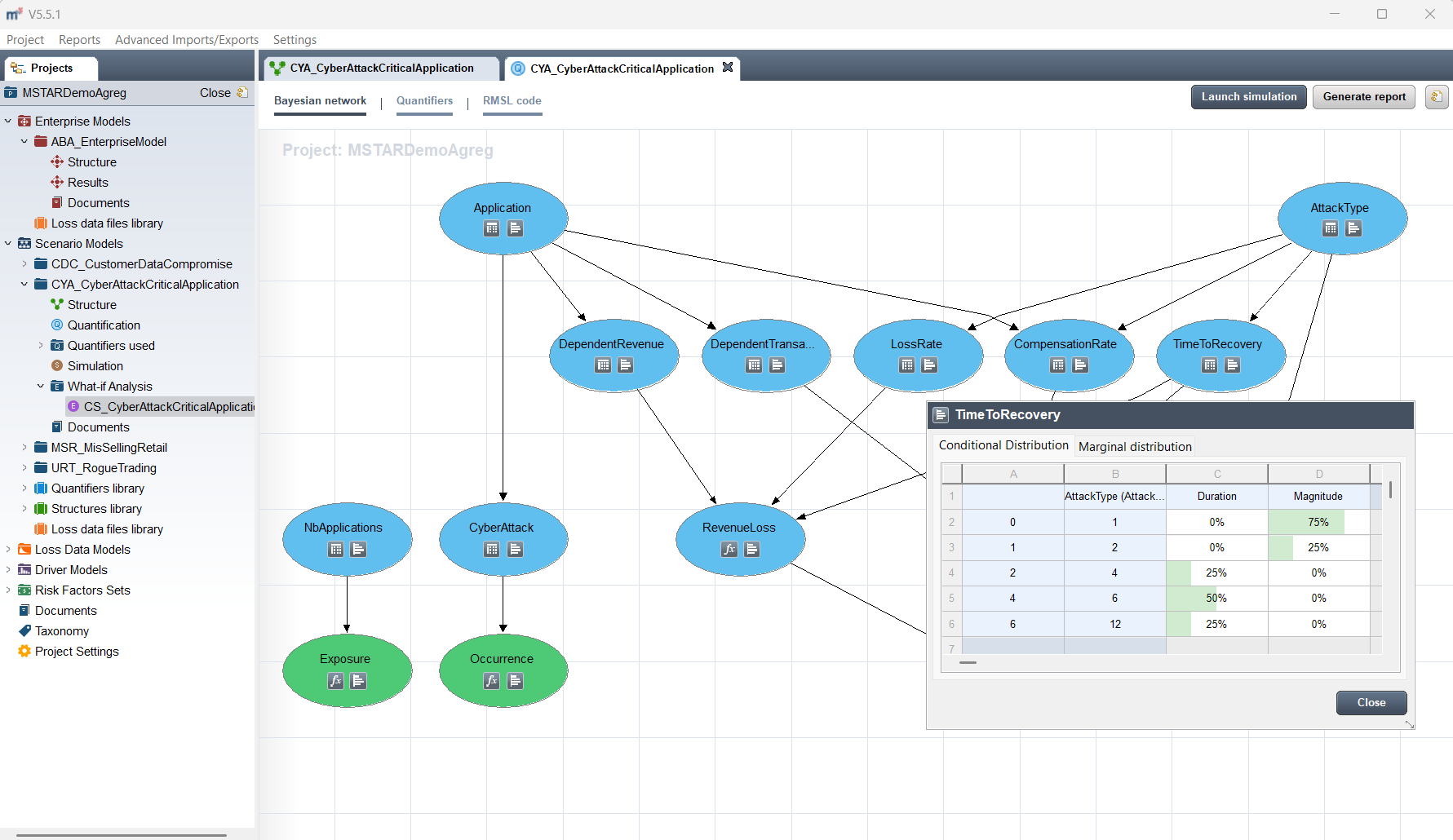Click the icon button beside Generate report
Image resolution: width=1453 pixels, height=840 pixels.
point(1436,97)
